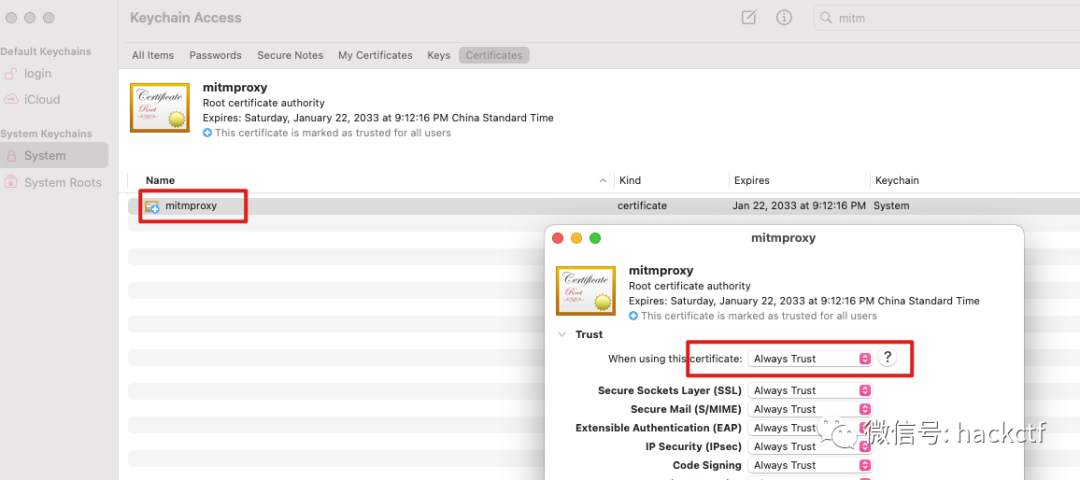Zoom the mitmproxy dialog with green button
Screen dimensions: 1080x480
[x=595, y=238]
